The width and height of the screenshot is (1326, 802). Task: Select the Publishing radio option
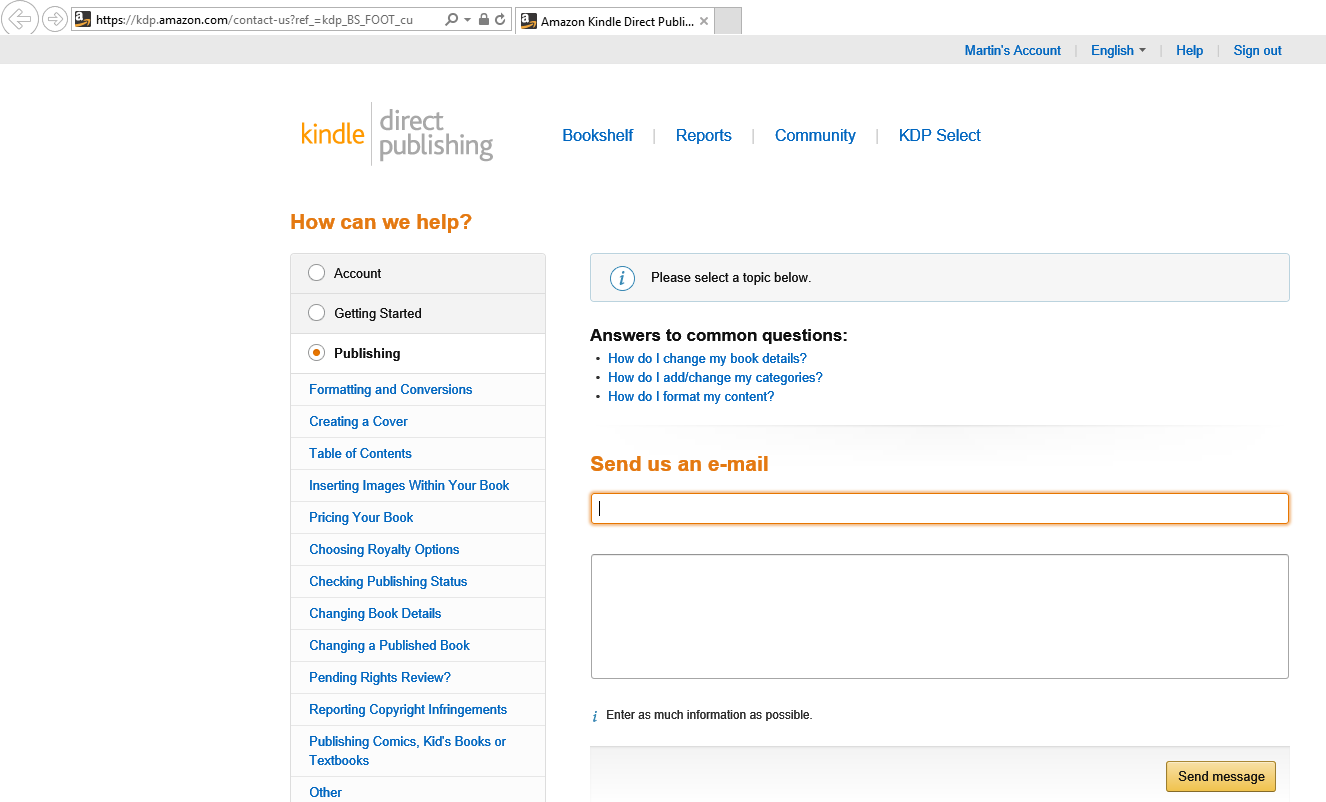[317, 353]
